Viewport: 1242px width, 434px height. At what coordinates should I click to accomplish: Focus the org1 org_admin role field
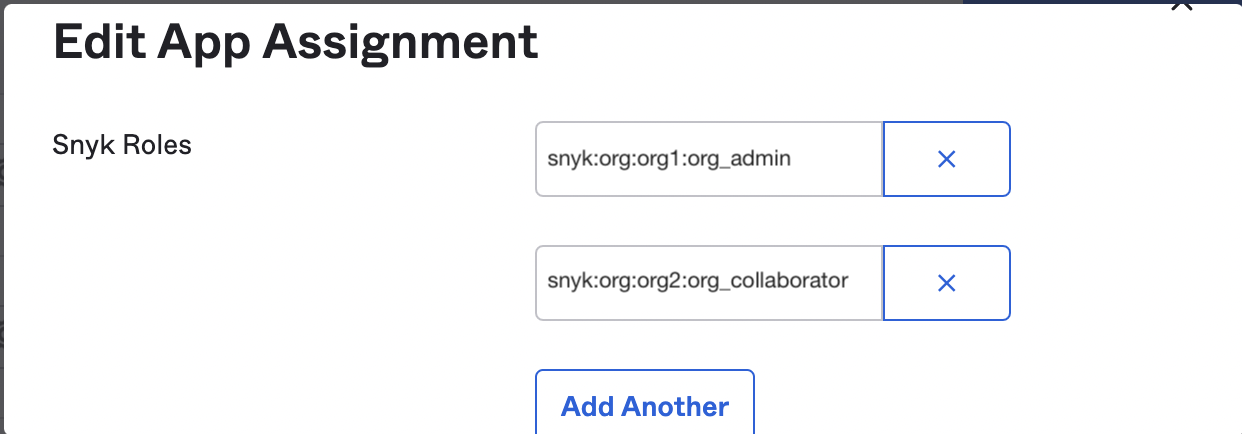tap(708, 159)
